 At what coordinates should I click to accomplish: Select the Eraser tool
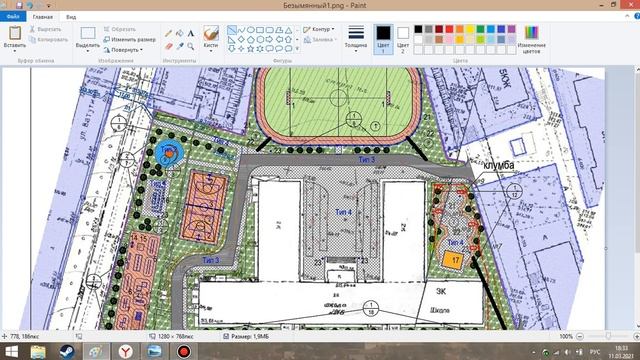coord(168,46)
